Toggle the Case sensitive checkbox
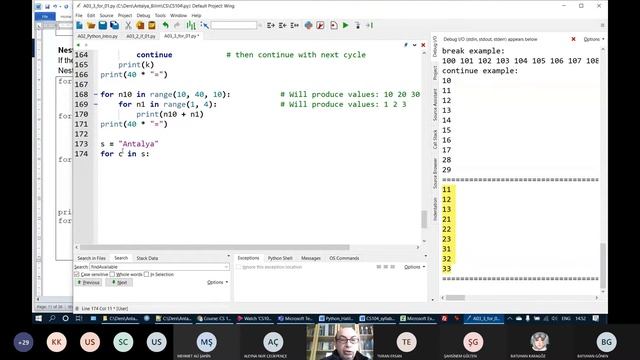 coord(77,274)
